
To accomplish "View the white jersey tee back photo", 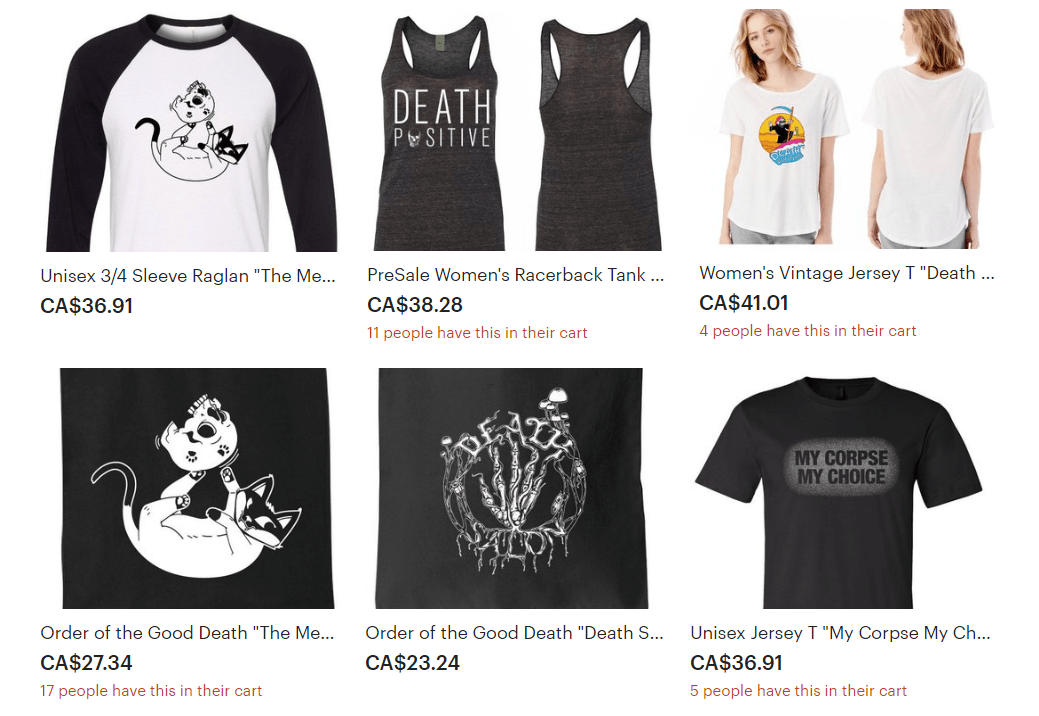I will [x=928, y=128].
